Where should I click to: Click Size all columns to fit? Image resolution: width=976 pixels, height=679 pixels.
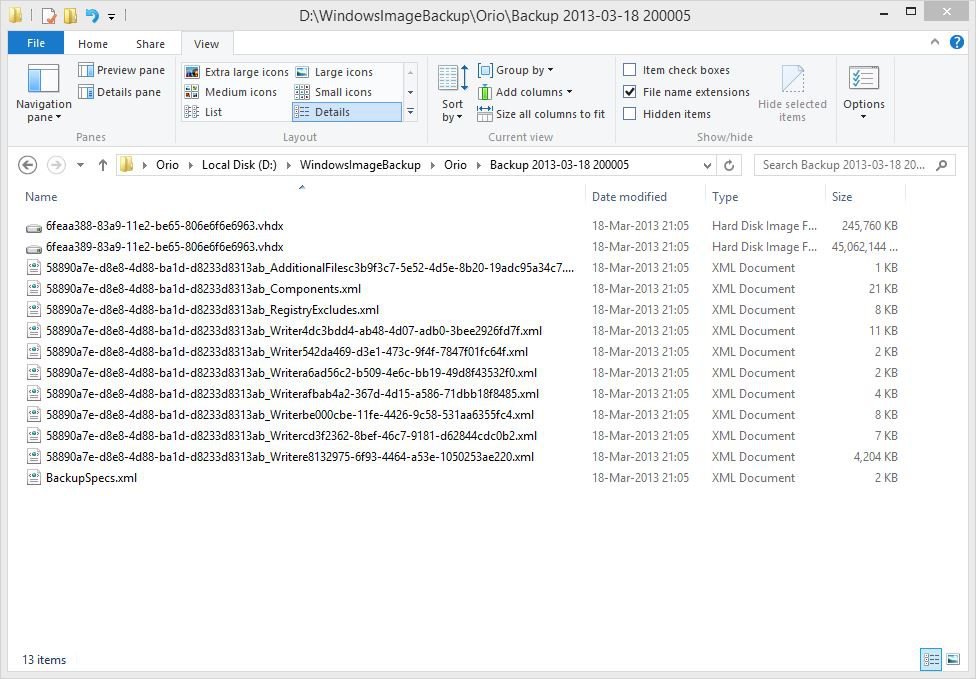(541, 114)
